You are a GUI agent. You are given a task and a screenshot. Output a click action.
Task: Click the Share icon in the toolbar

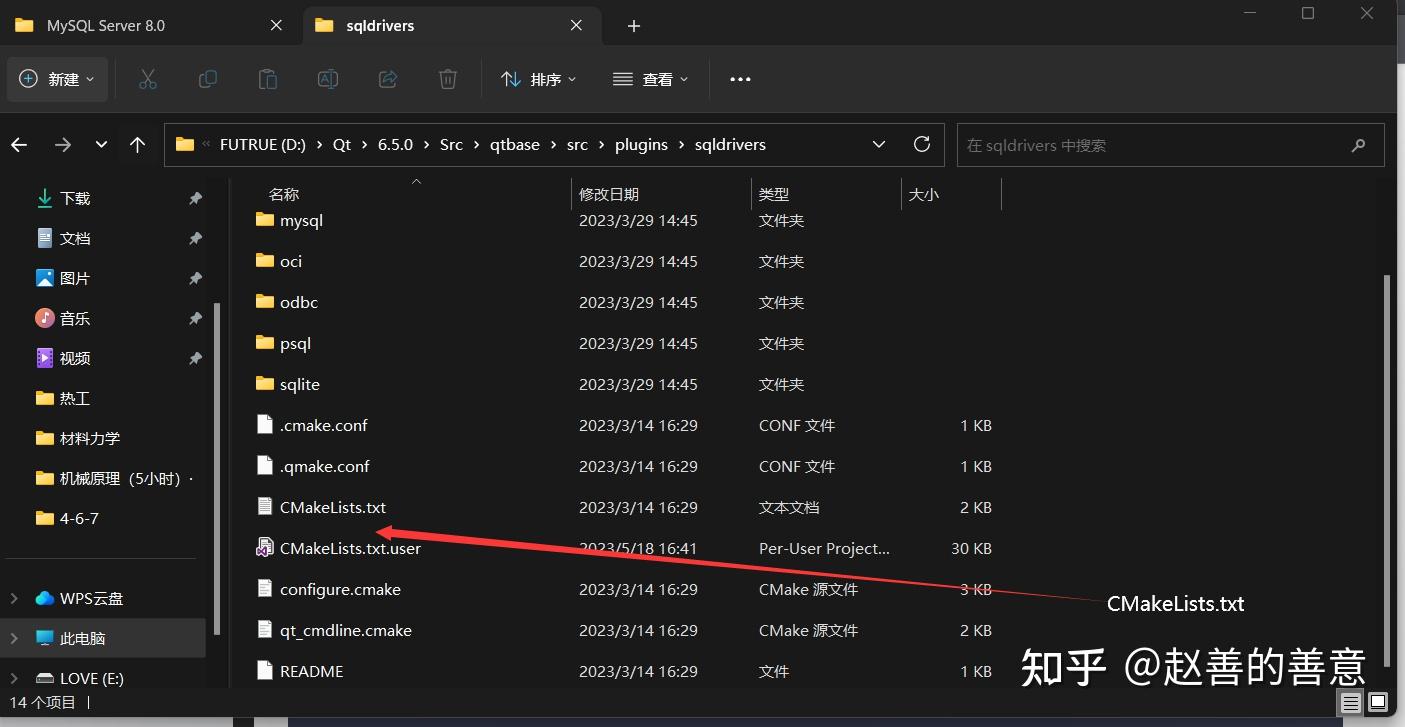(x=388, y=79)
